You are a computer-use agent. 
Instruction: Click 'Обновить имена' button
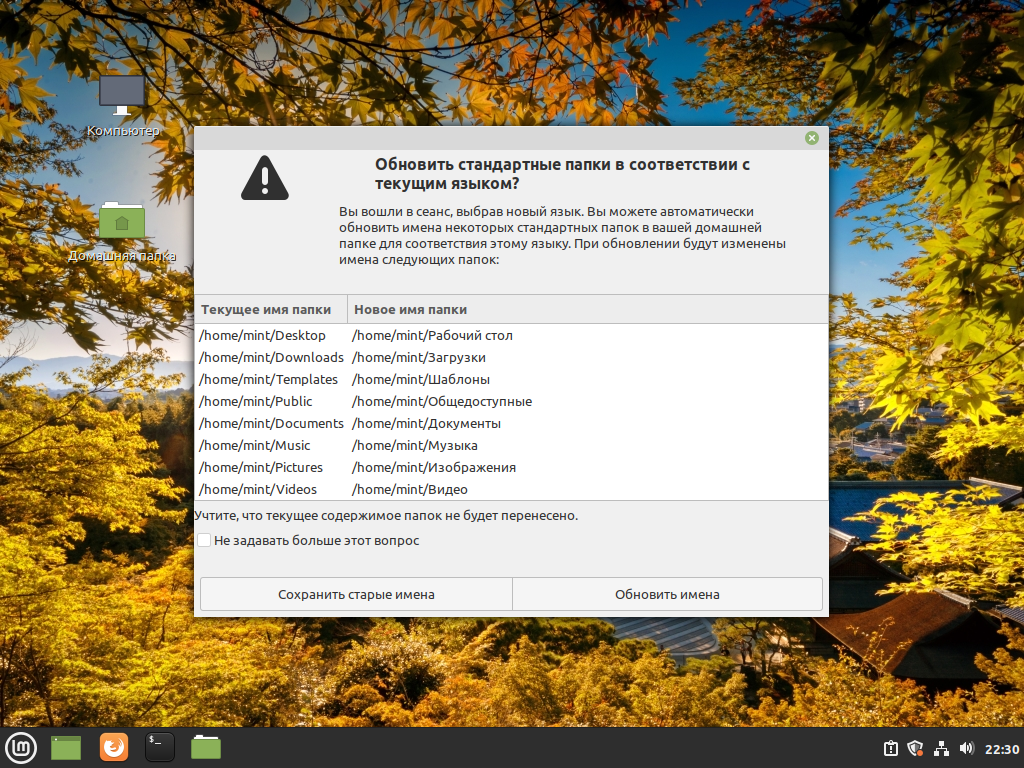(667, 594)
